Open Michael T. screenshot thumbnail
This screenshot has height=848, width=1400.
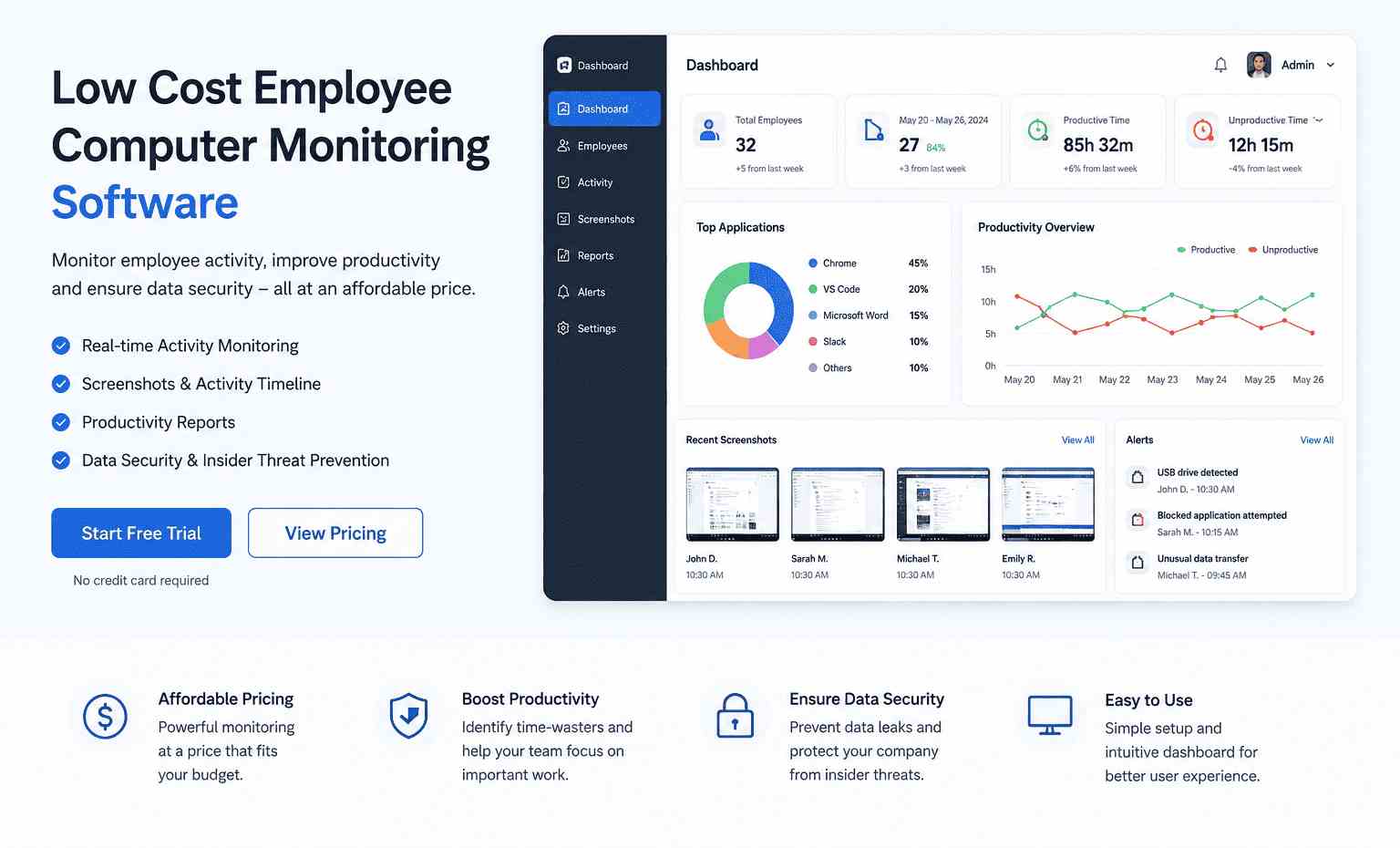[x=942, y=504]
